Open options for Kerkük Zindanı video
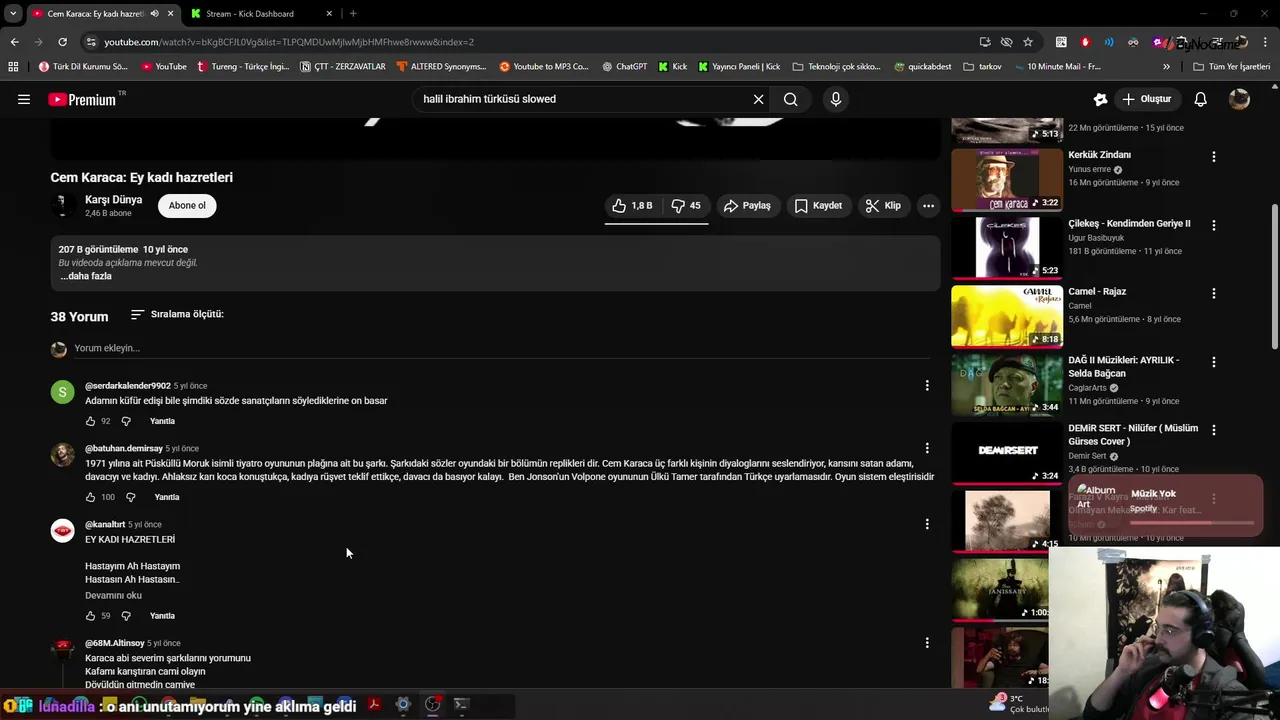 [x=1214, y=157]
